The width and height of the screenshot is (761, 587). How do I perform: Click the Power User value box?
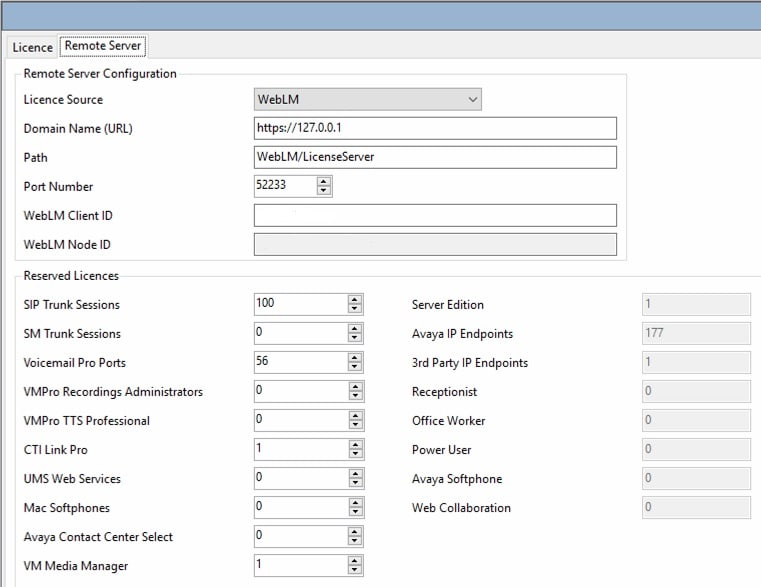coord(696,449)
